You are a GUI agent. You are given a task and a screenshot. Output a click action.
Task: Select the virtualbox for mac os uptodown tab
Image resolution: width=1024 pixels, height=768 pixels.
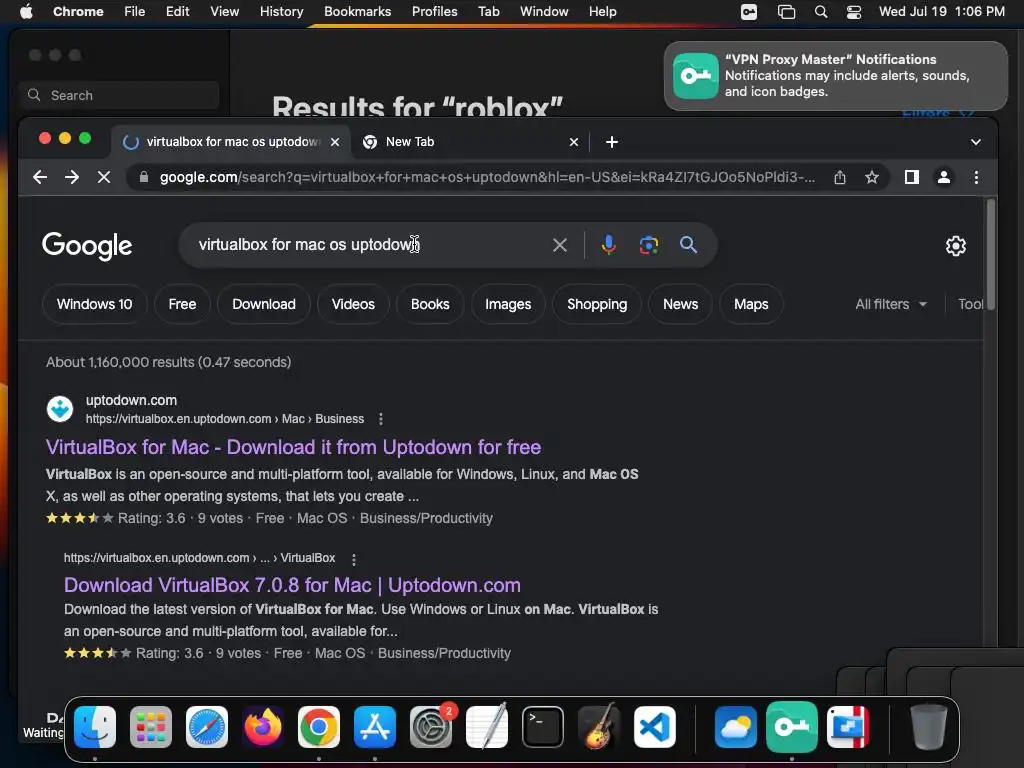tap(232, 142)
